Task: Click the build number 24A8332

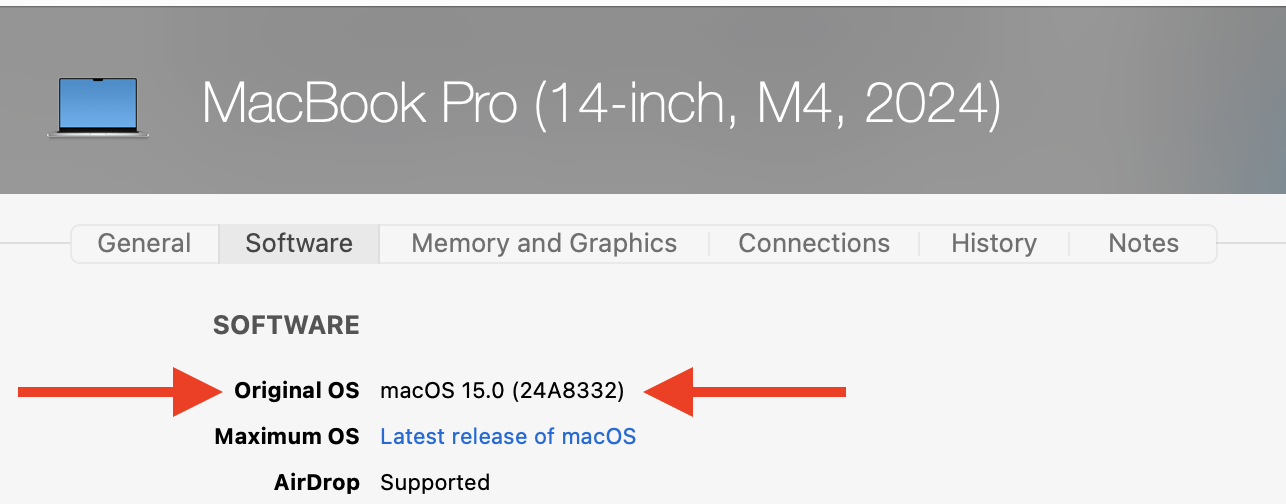Action: point(568,391)
